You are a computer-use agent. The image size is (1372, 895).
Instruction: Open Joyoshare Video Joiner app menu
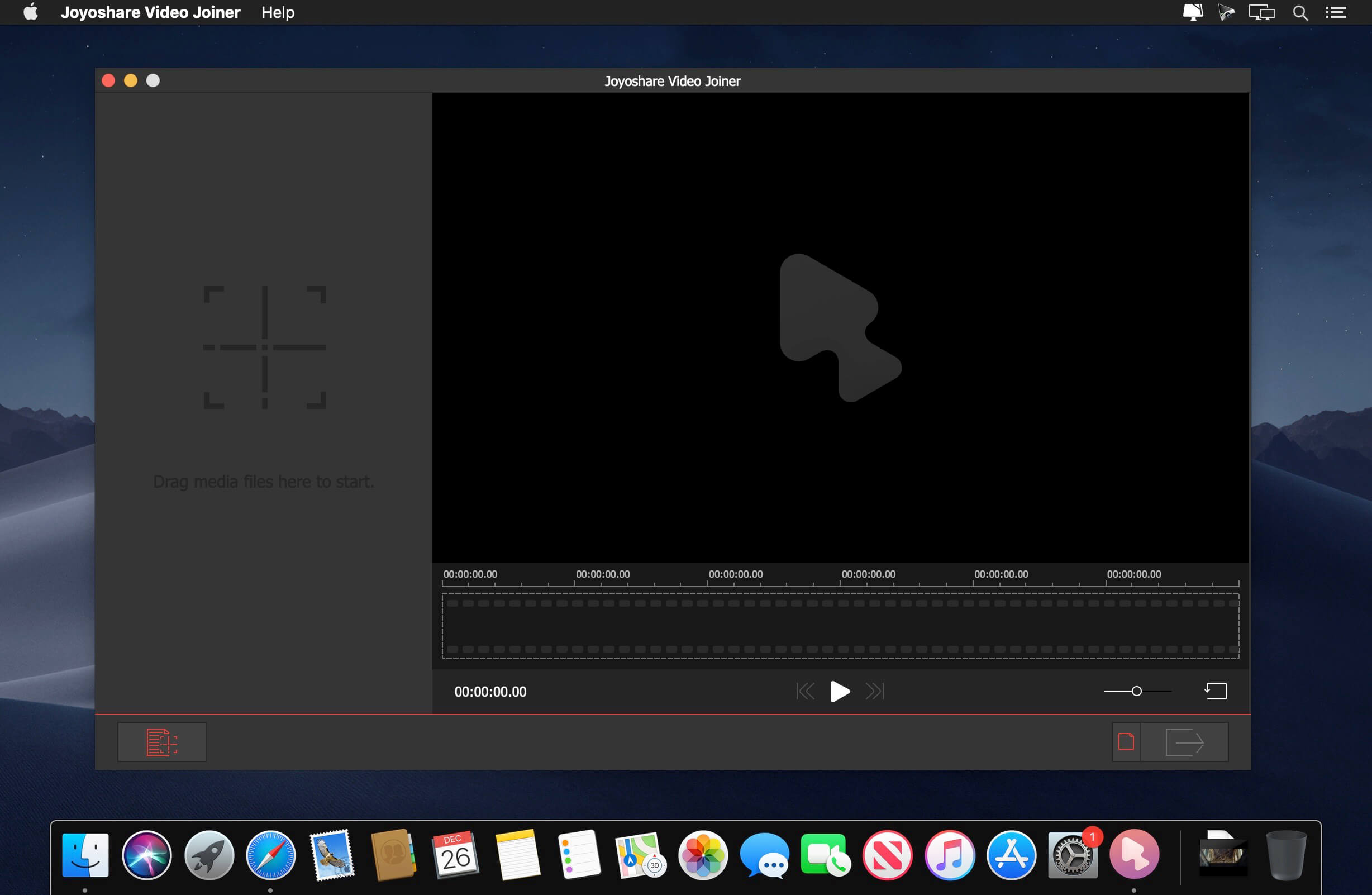[x=150, y=12]
